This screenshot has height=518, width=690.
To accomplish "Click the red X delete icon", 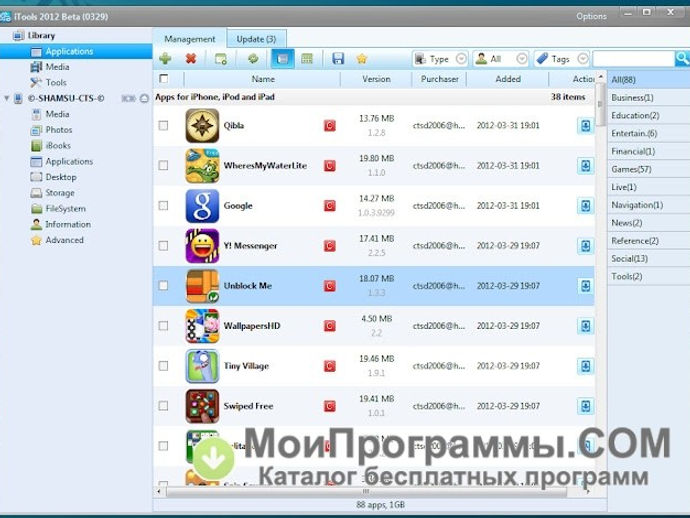I will point(191,59).
